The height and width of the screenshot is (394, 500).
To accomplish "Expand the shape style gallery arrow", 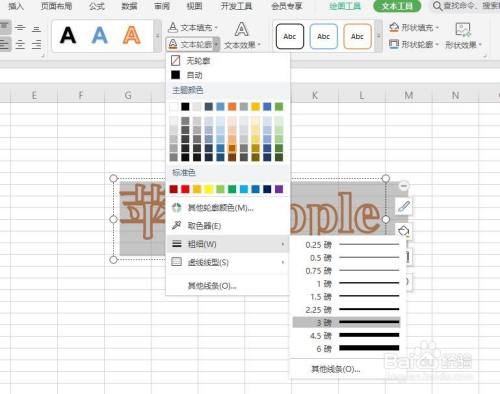I will pos(379,36).
